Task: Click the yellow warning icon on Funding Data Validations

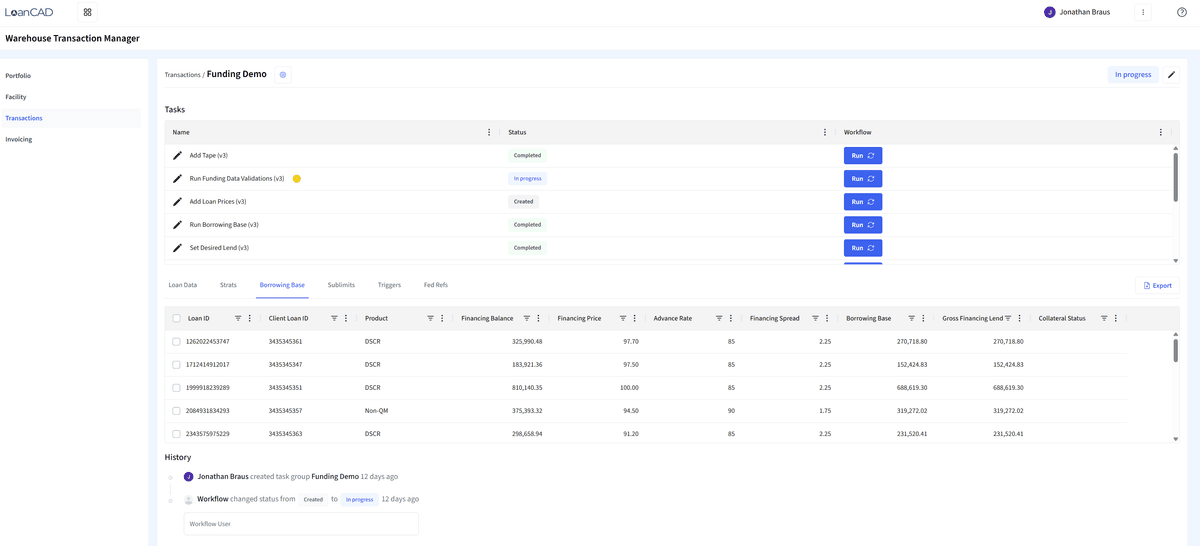Action: coord(297,179)
